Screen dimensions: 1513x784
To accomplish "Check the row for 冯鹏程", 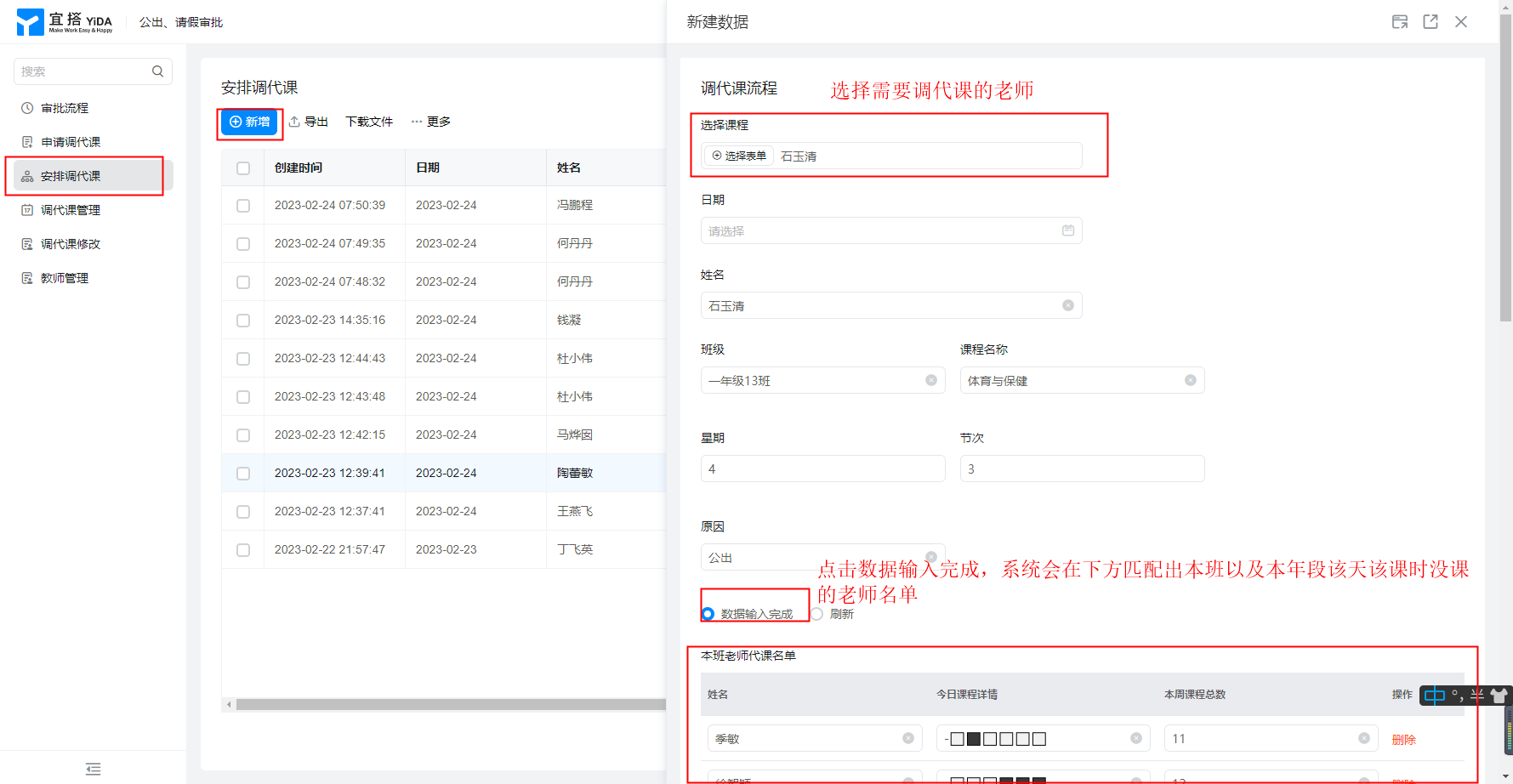I will [x=243, y=206].
